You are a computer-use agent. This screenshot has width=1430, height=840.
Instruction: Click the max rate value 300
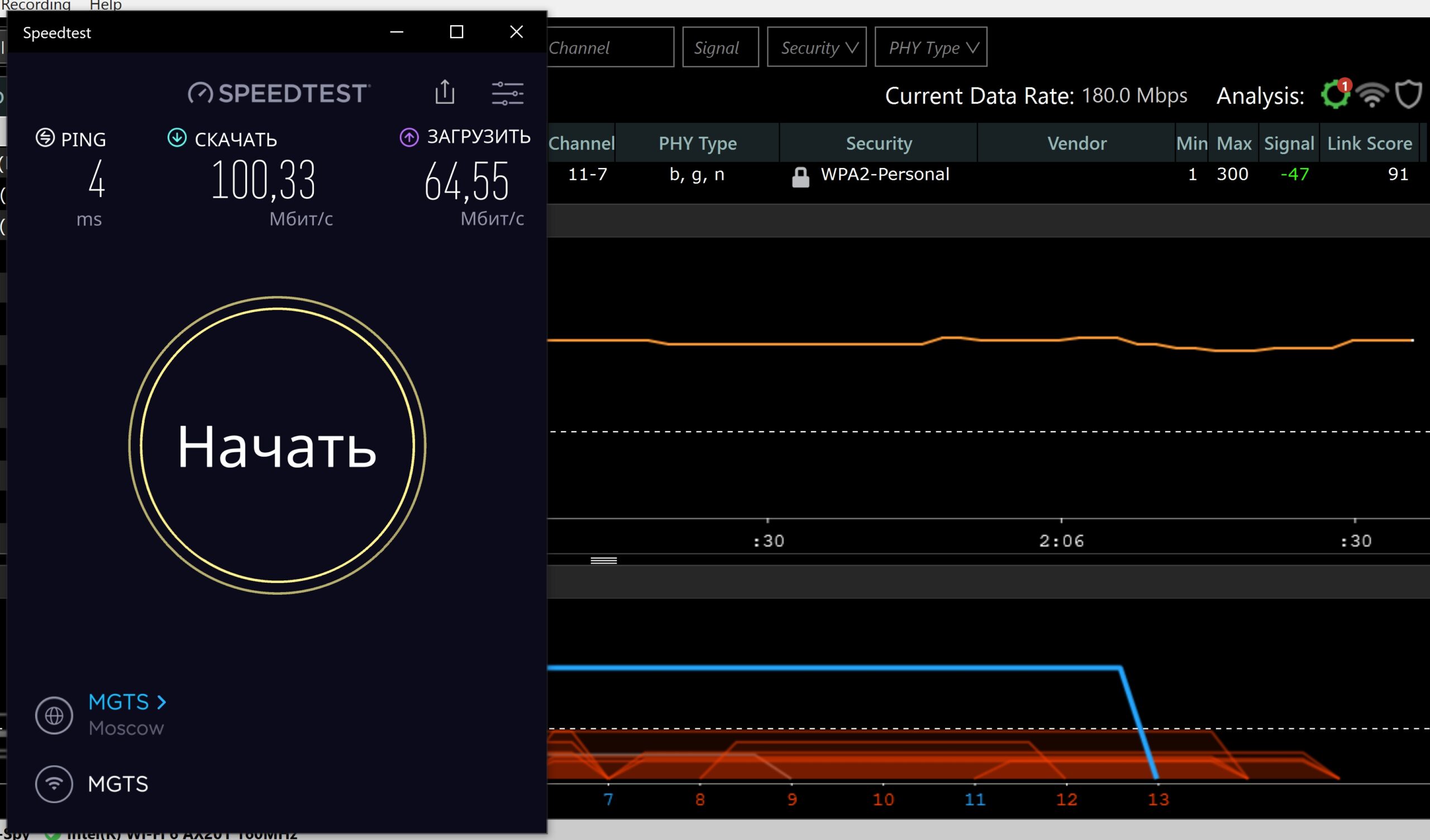pos(1232,174)
